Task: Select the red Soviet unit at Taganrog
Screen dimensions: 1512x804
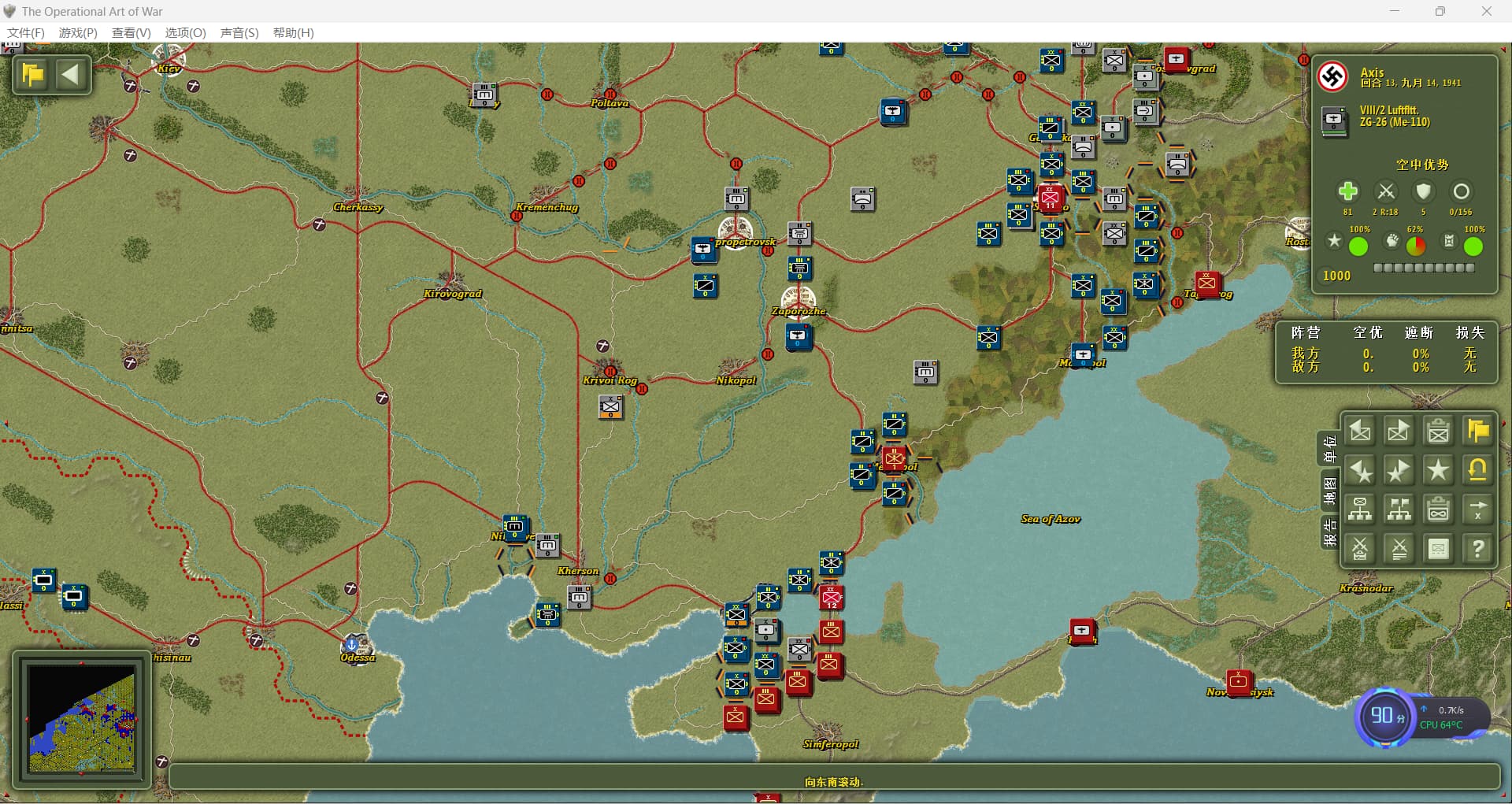Action: point(1206,283)
